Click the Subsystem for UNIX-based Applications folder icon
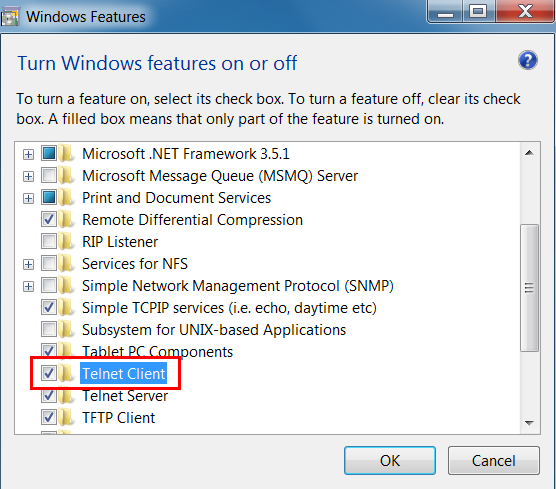 [x=66, y=329]
